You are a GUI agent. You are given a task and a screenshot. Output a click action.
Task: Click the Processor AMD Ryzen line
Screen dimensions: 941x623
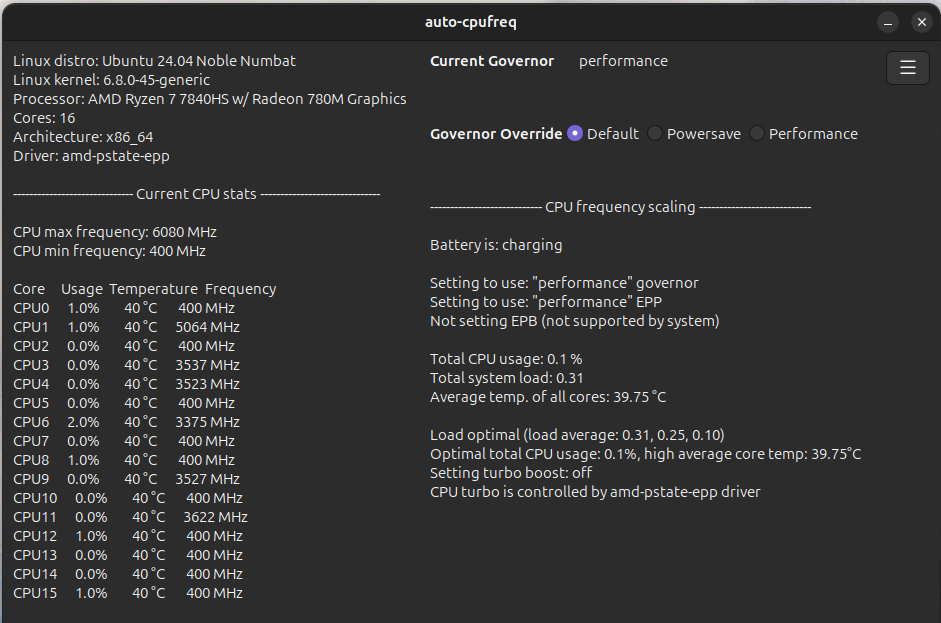point(209,99)
